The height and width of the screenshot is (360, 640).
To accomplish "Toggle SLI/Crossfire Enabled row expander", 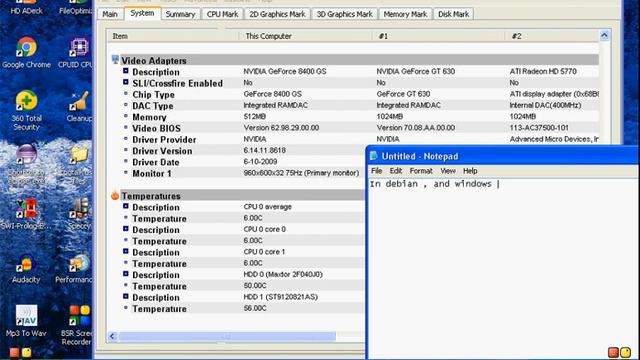I will pyautogui.click(x=126, y=82).
